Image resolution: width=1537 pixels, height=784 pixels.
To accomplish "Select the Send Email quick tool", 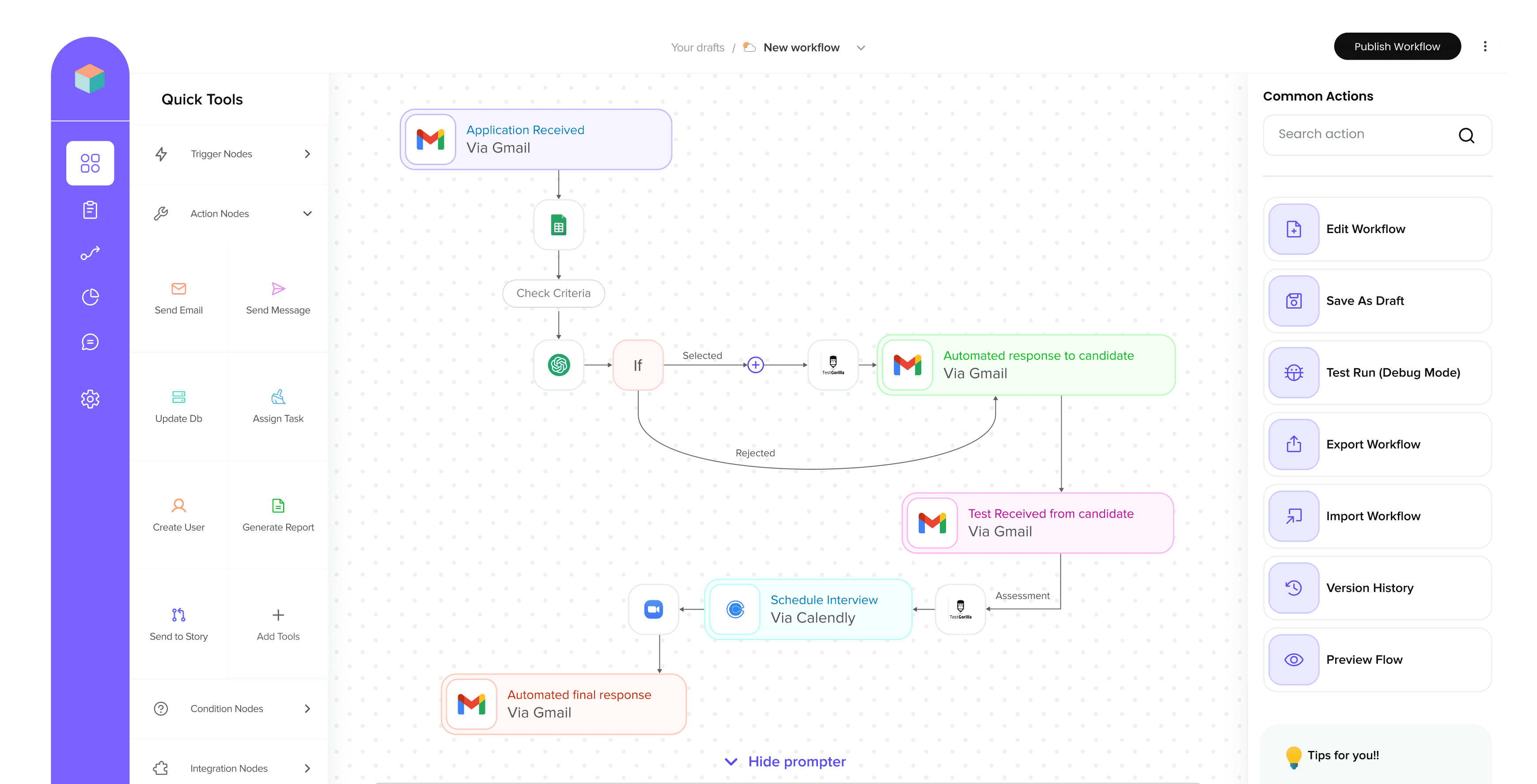I will click(x=178, y=298).
